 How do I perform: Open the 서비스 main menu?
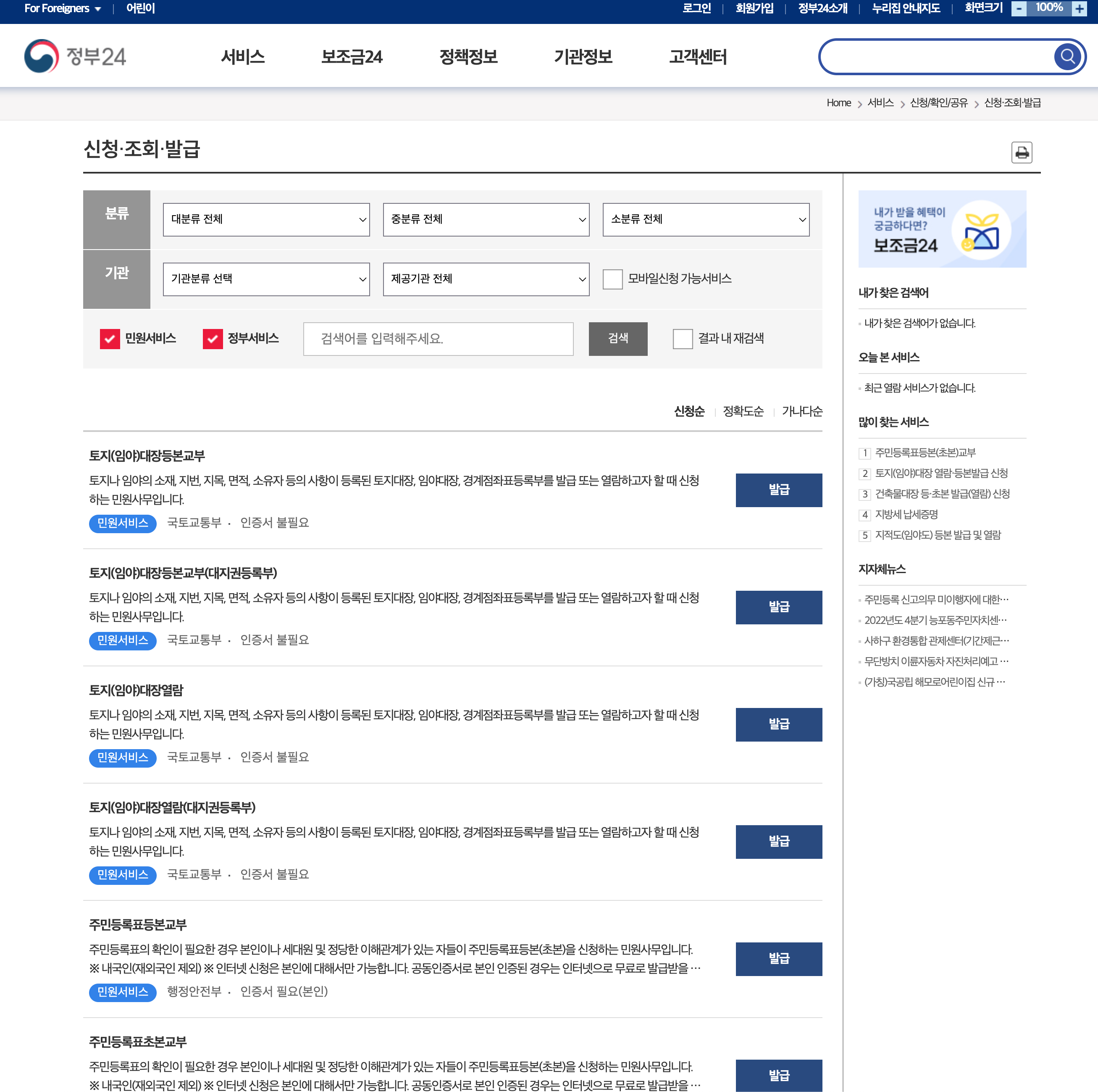[243, 57]
